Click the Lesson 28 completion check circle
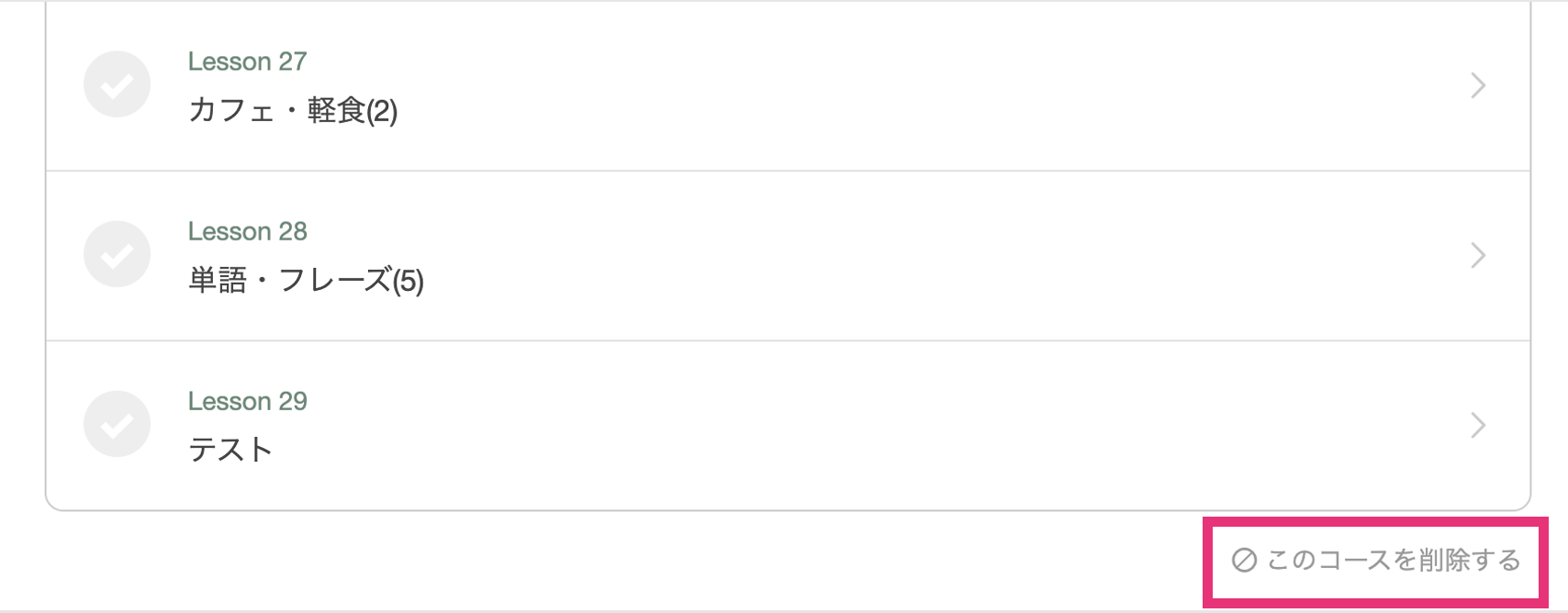The width and height of the screenshot is (1568, 613). click(117, 254)
